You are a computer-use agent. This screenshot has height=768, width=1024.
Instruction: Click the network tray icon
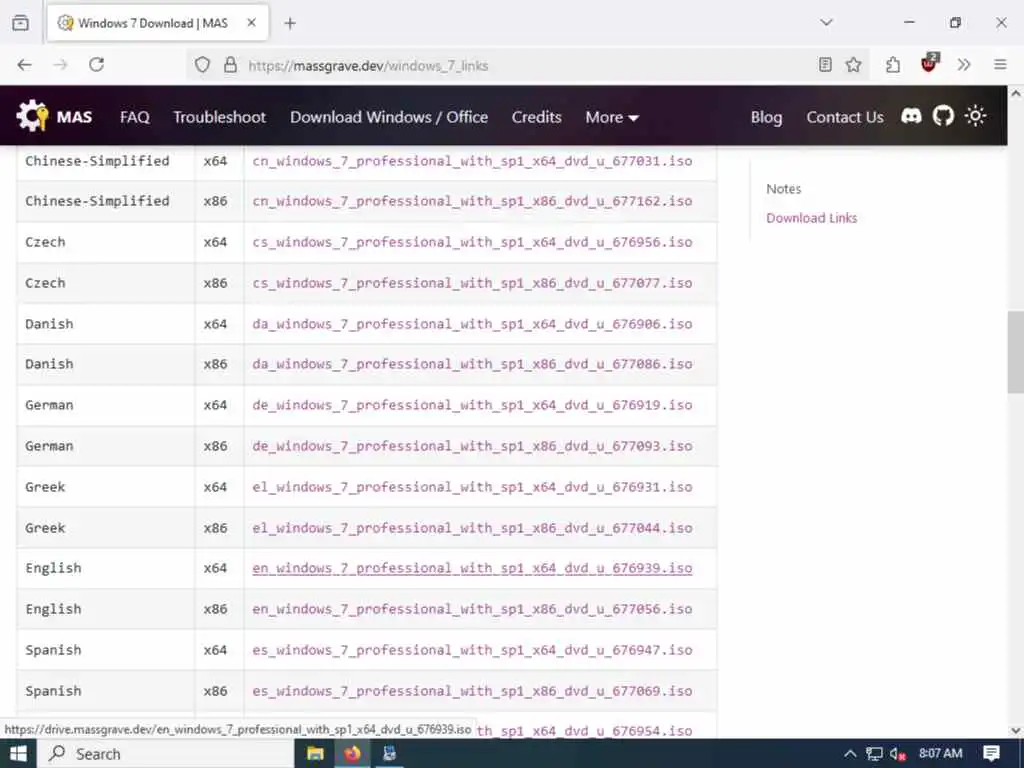tap(874, 754)
